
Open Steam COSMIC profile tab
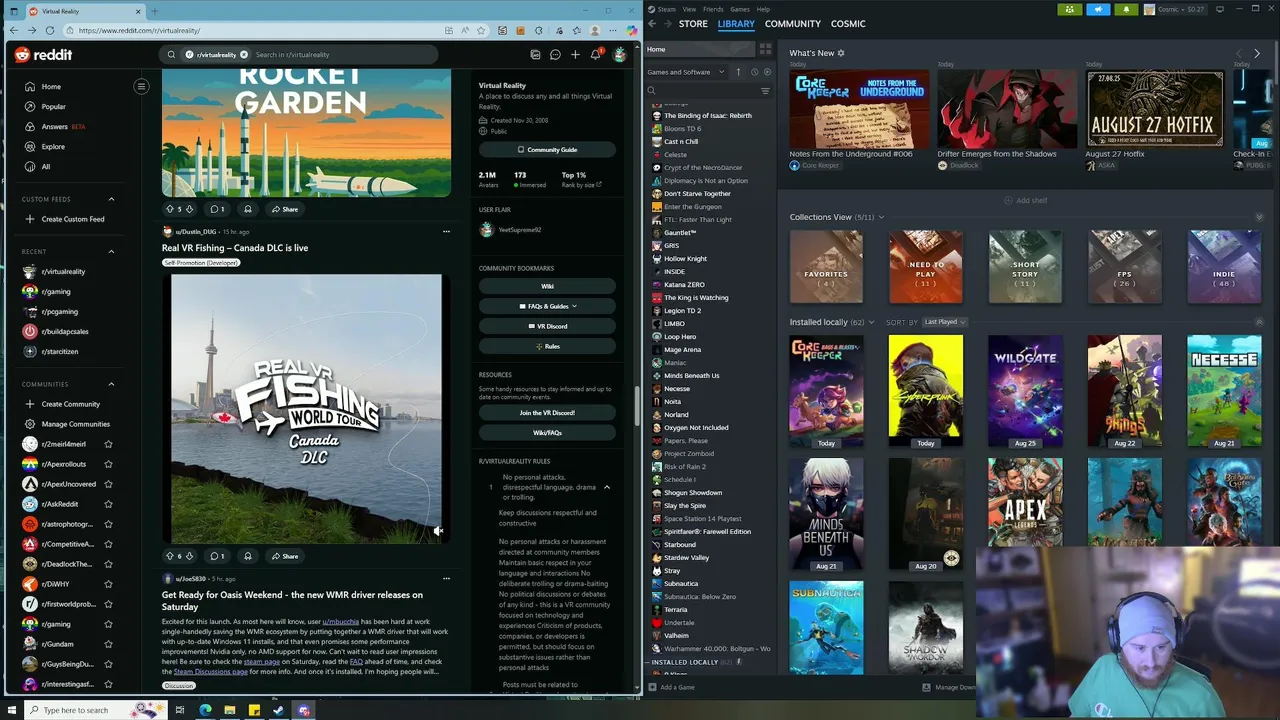click(848, 24)
